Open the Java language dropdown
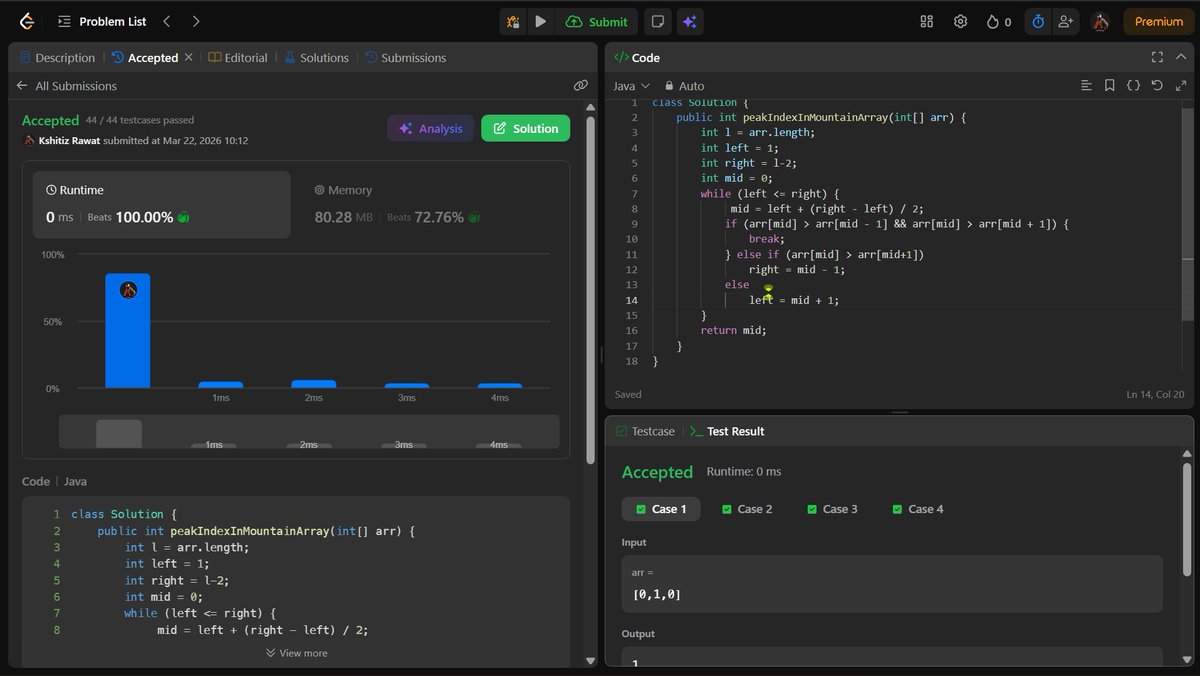 (x=631, y=86)
